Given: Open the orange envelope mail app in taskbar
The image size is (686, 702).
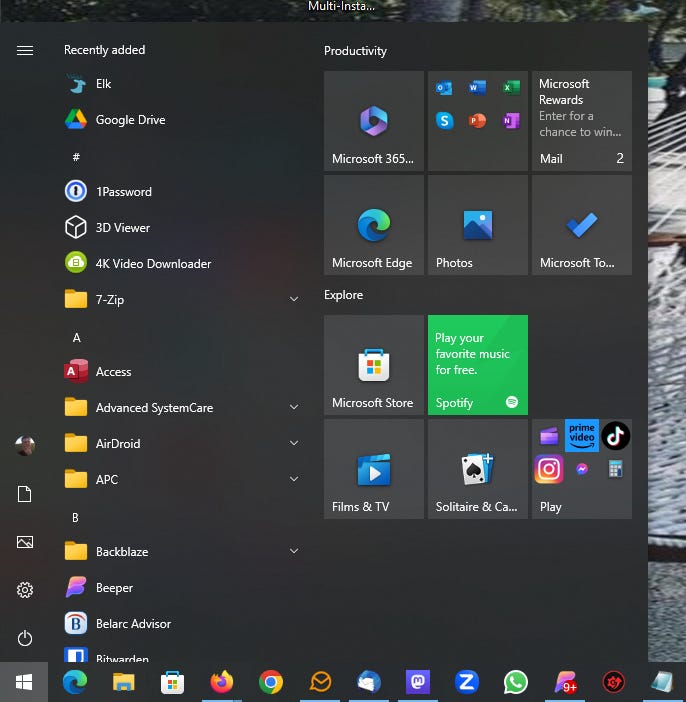Looking at the screenshot, I should (x=321, y=682).
